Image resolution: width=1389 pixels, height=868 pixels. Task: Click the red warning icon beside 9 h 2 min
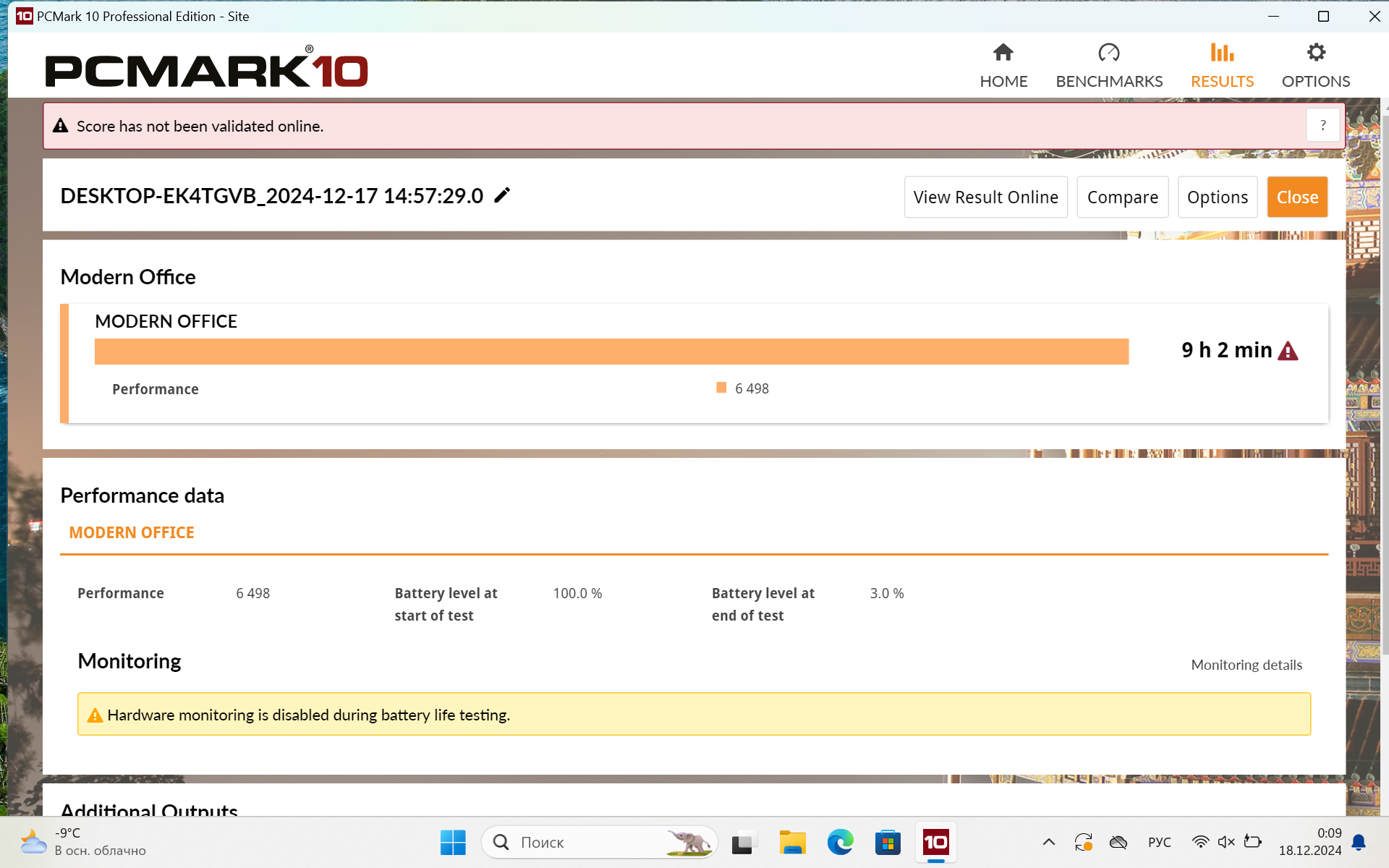[1288, 352]
